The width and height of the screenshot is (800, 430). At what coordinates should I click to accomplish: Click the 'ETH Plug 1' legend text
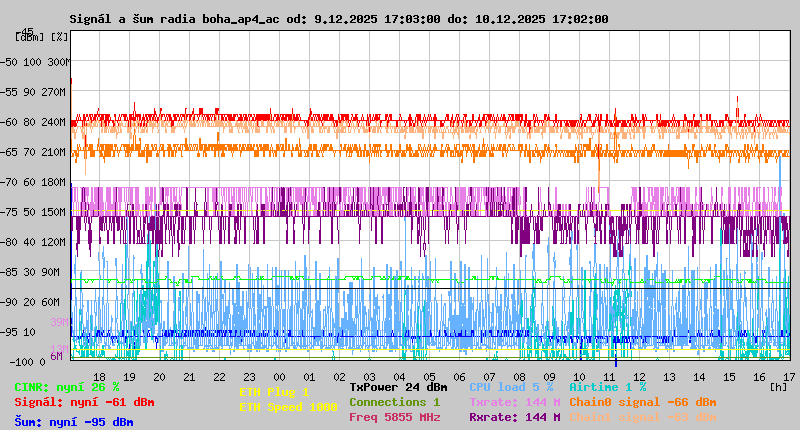(x=274, y=392)
